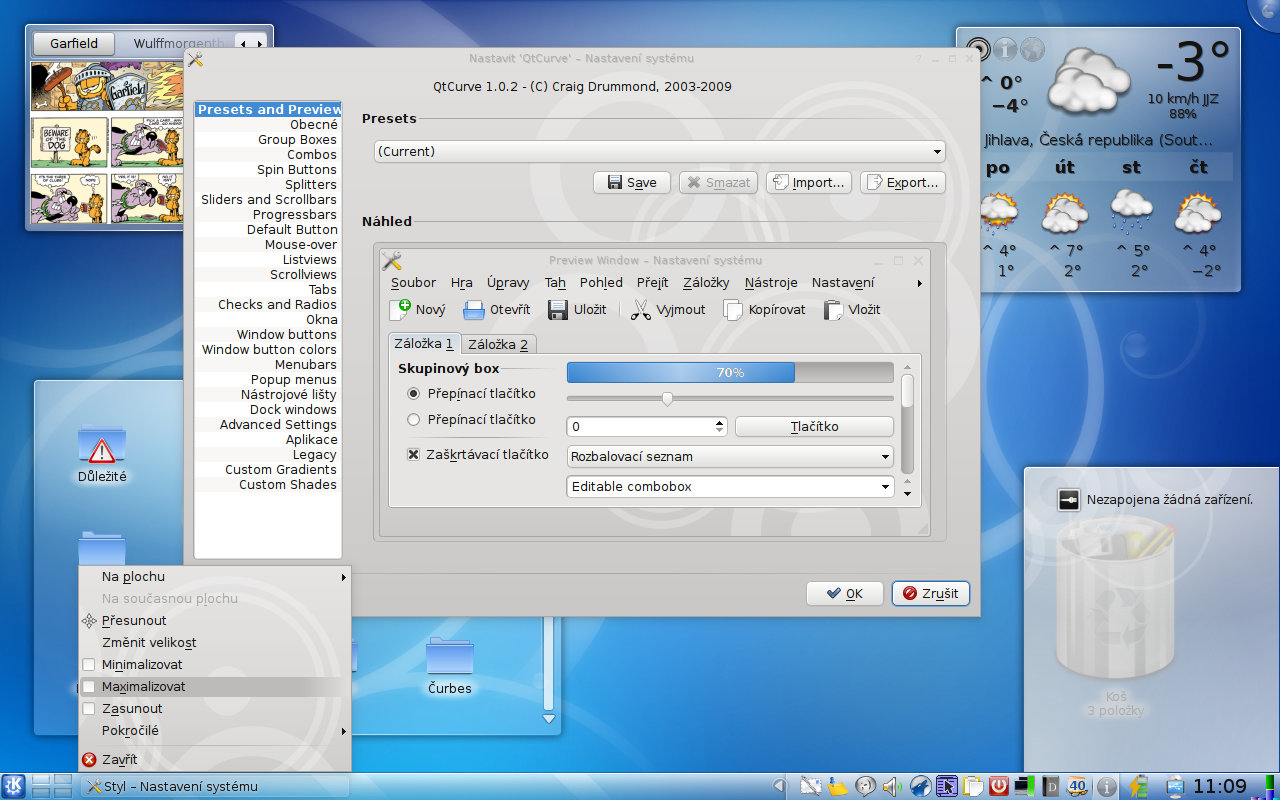Click the Vložit clipboard toolbar icon
The image size is (1280, 800).
coord(833,310)
